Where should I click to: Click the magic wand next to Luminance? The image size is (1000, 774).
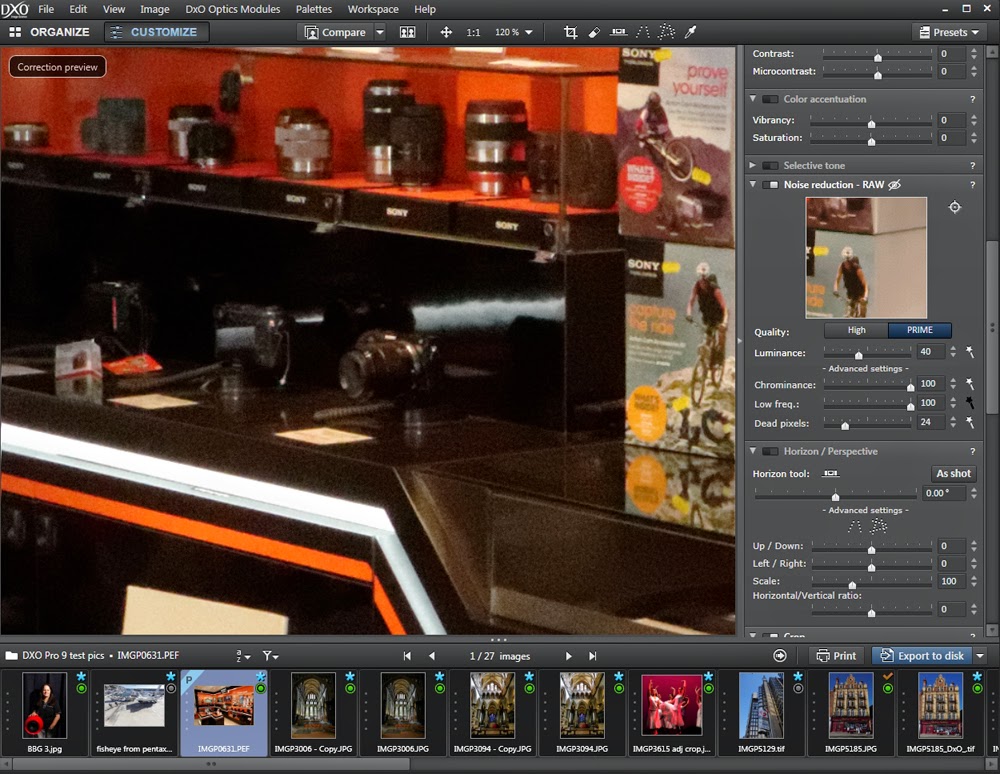pos(969,351)
